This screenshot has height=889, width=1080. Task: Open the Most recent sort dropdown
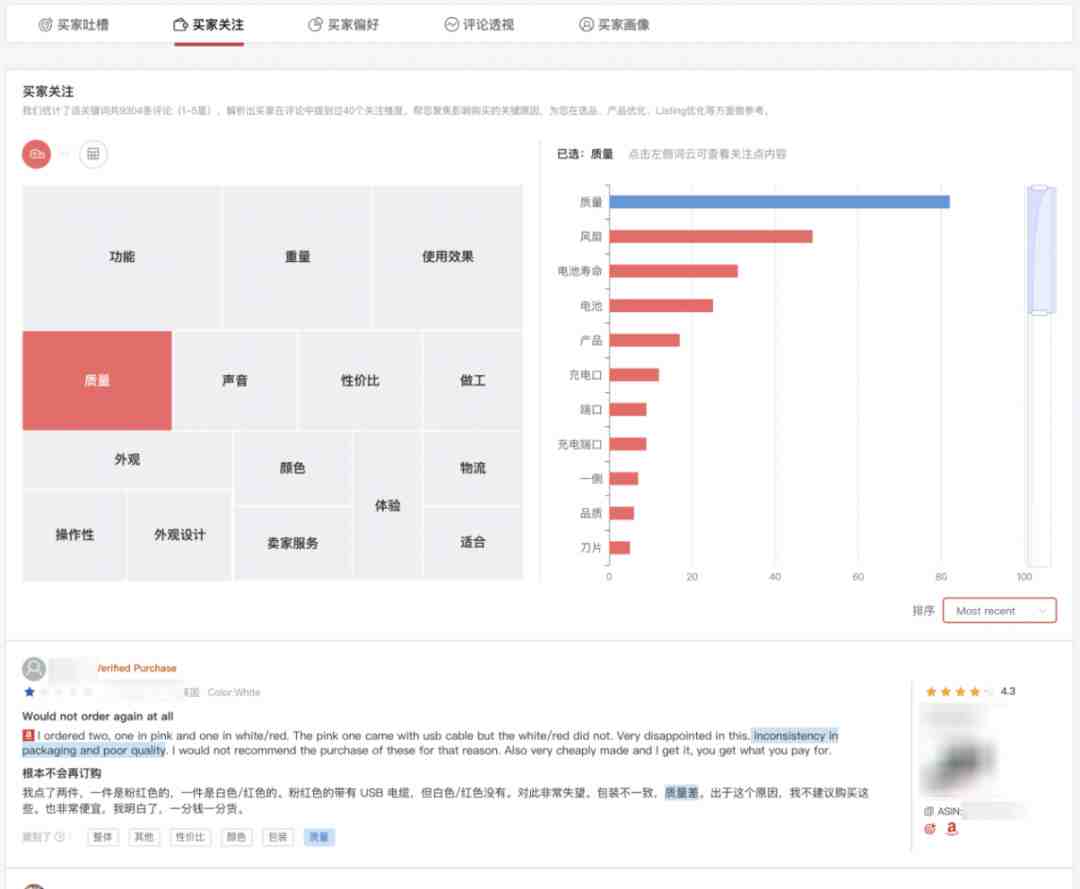999,611
